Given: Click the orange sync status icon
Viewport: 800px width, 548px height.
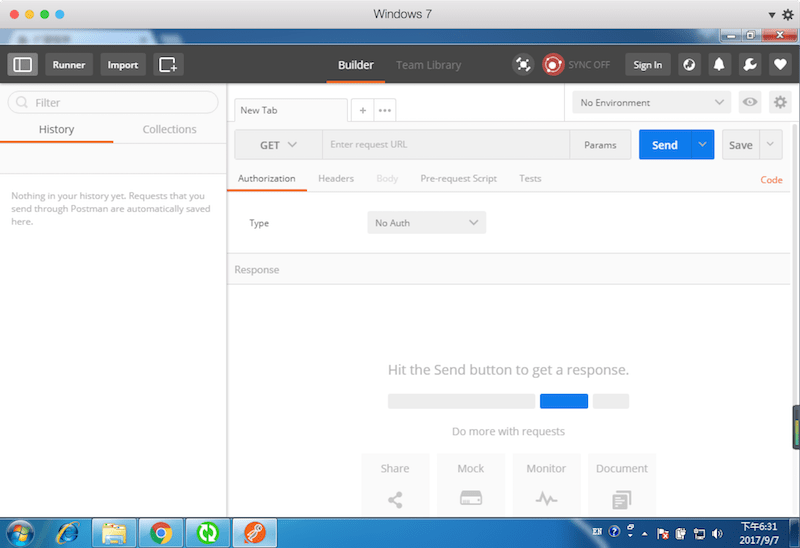Looking at the screenshot, I should 553,65.
